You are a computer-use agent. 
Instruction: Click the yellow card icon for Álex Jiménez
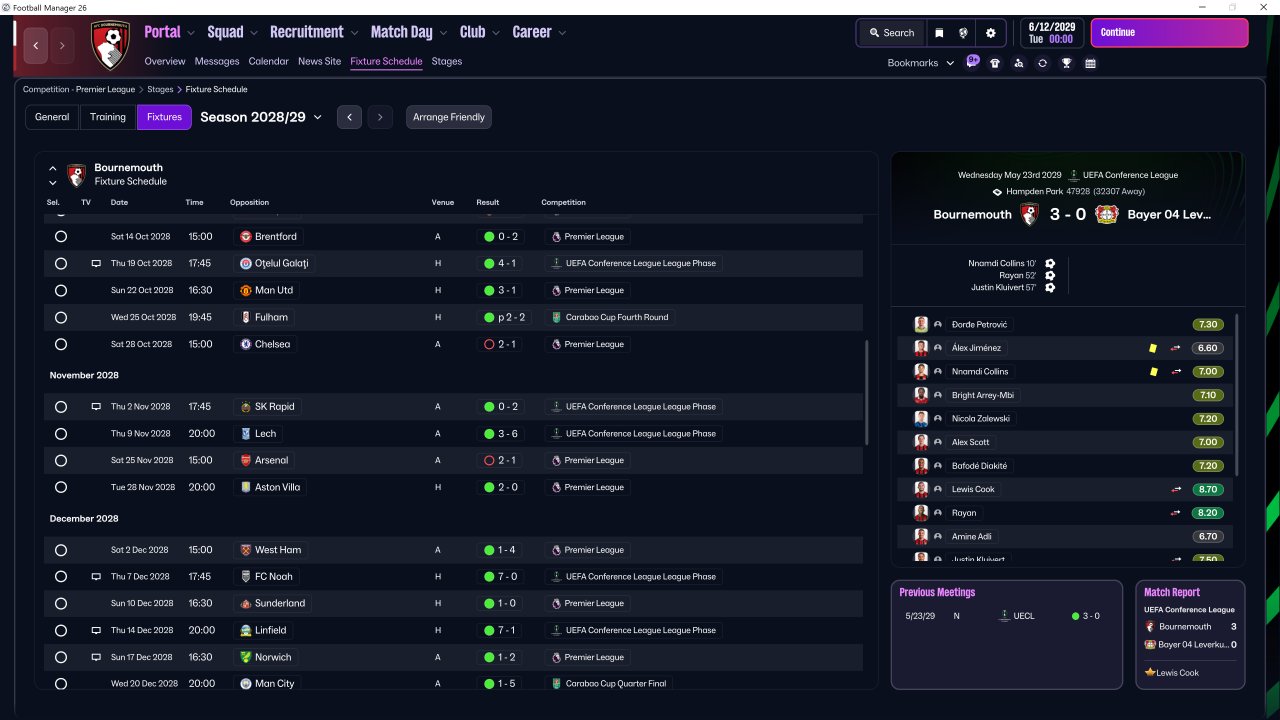tap(1153, 348)
